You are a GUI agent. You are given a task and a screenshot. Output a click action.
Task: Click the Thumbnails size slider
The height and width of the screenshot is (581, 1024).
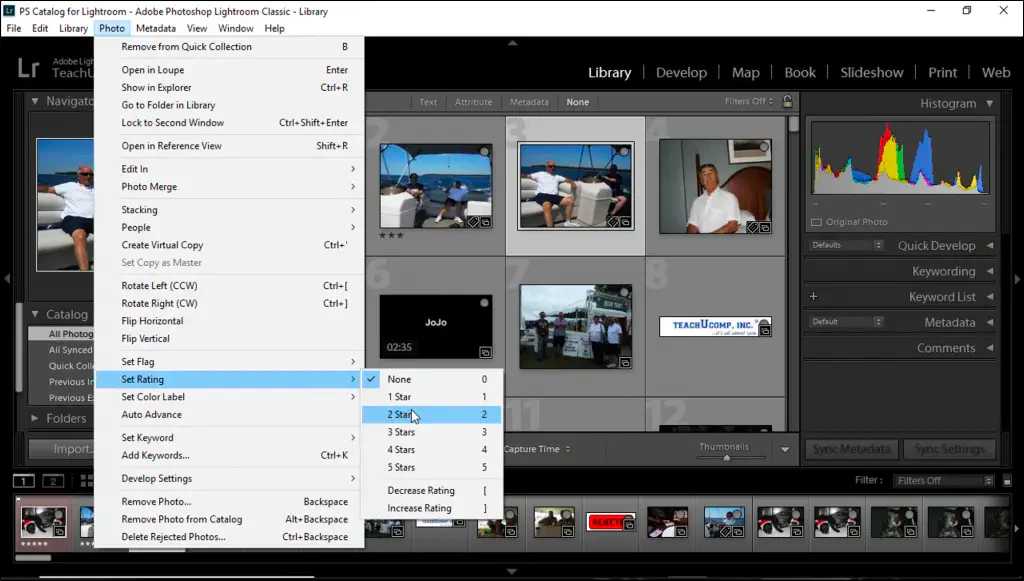click(727, 457)
